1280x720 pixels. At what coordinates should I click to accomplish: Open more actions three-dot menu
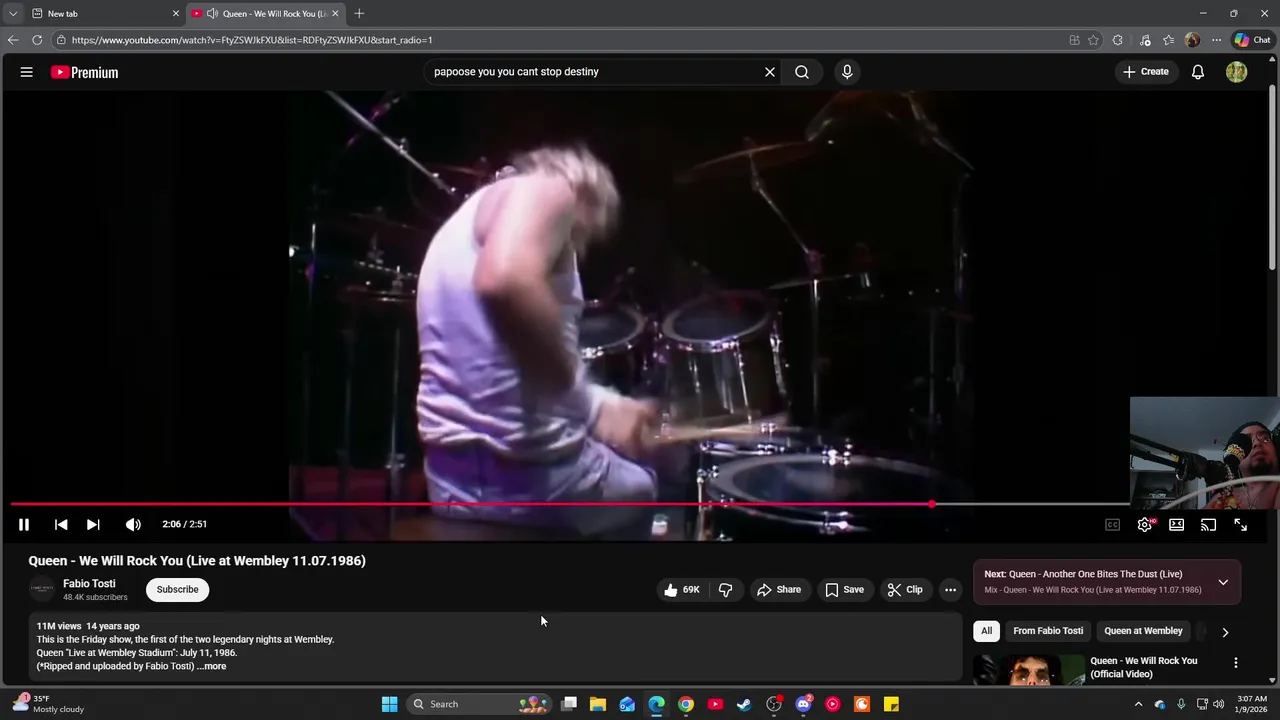pos(951,590)
